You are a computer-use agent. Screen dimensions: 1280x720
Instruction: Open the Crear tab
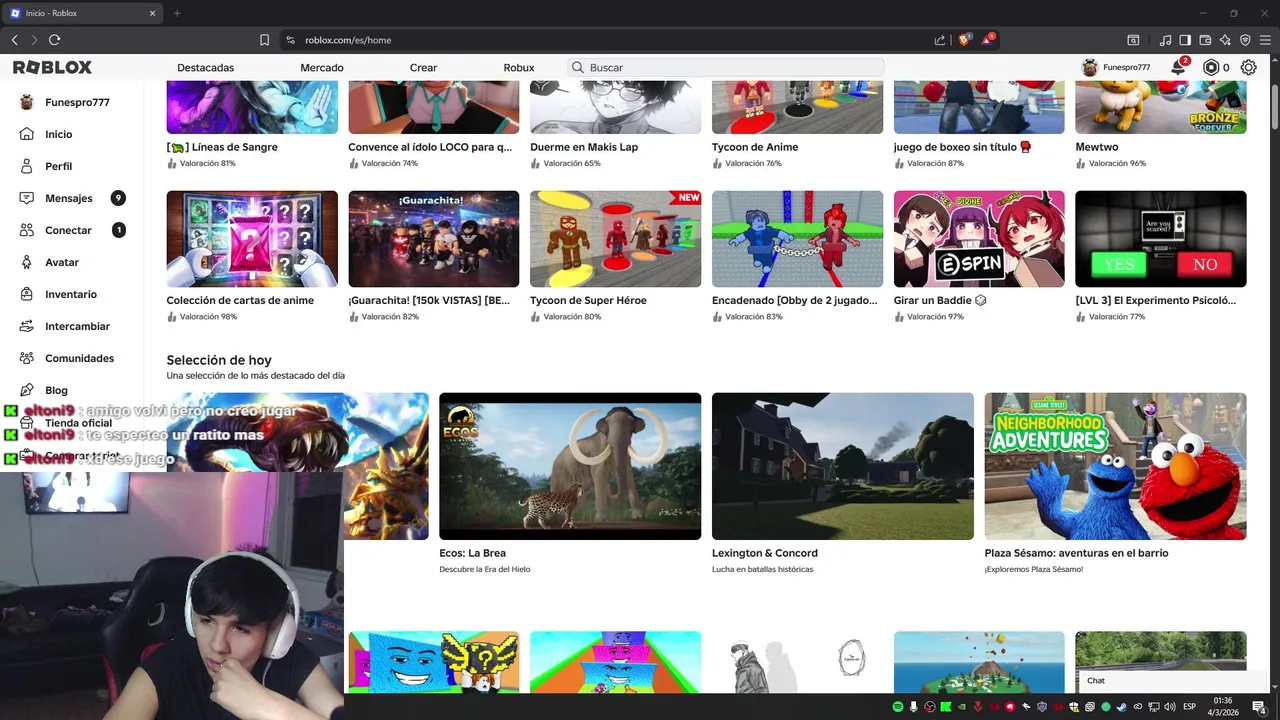[x=423, y=68]
